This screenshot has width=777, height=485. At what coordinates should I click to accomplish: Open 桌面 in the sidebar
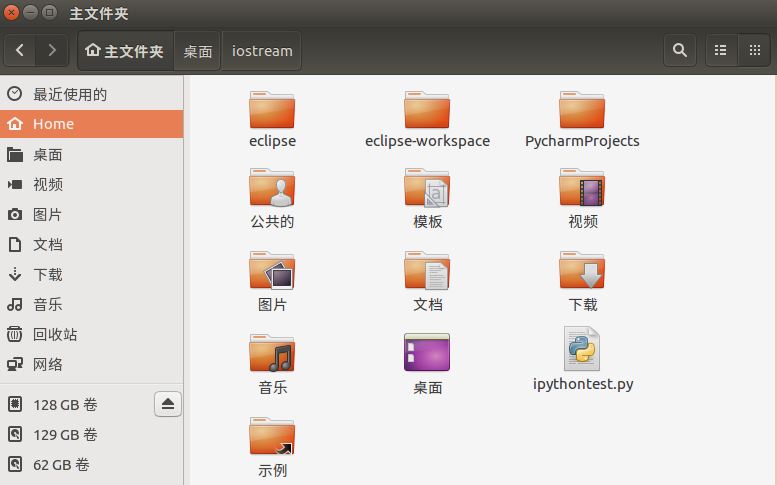point(92,155)
